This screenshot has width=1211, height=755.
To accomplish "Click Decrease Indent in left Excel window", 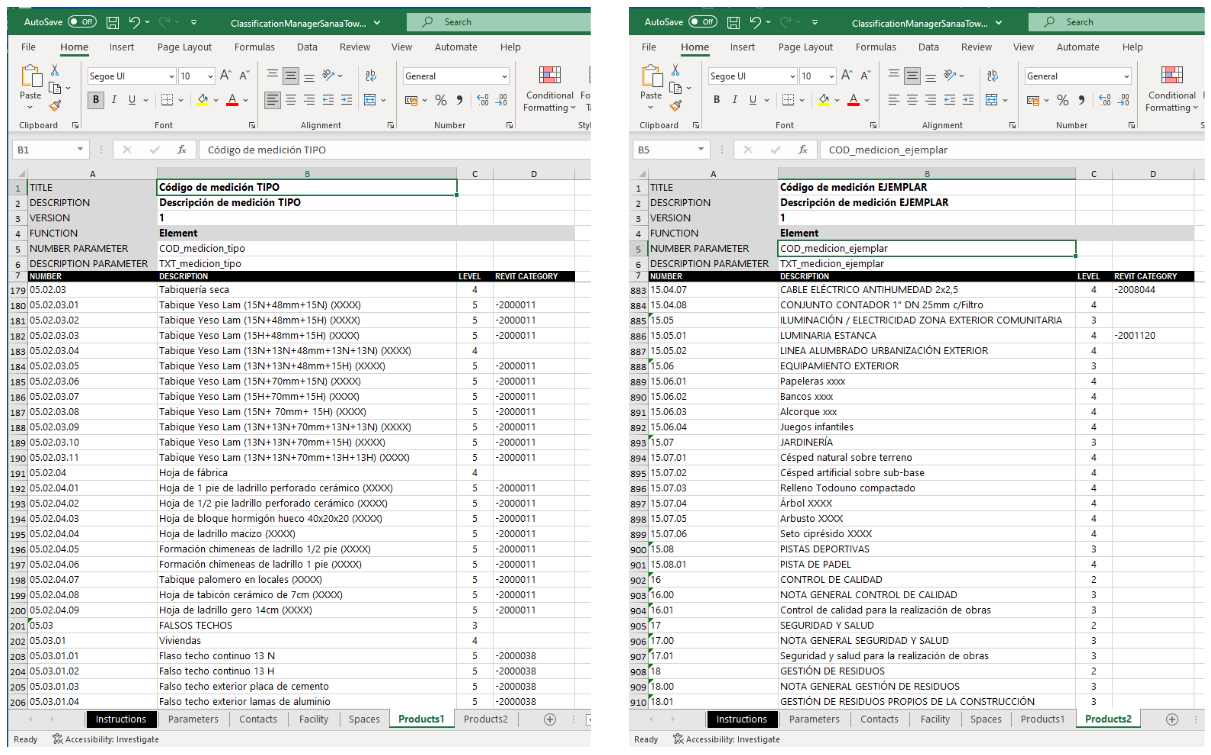I will click(x=327, y=100).
